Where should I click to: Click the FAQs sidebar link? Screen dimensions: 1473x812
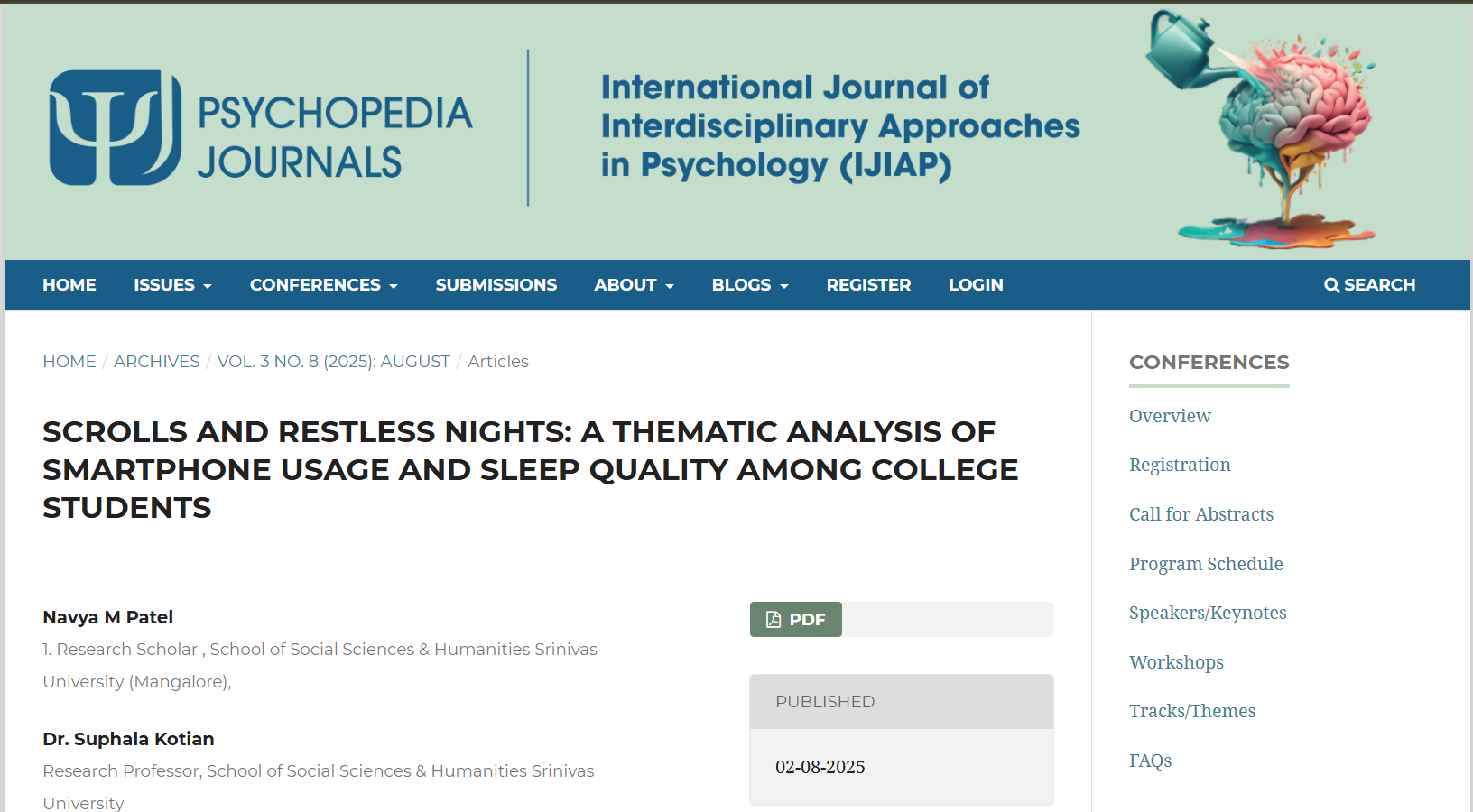pyautogui.click(x=1150, y=761)
